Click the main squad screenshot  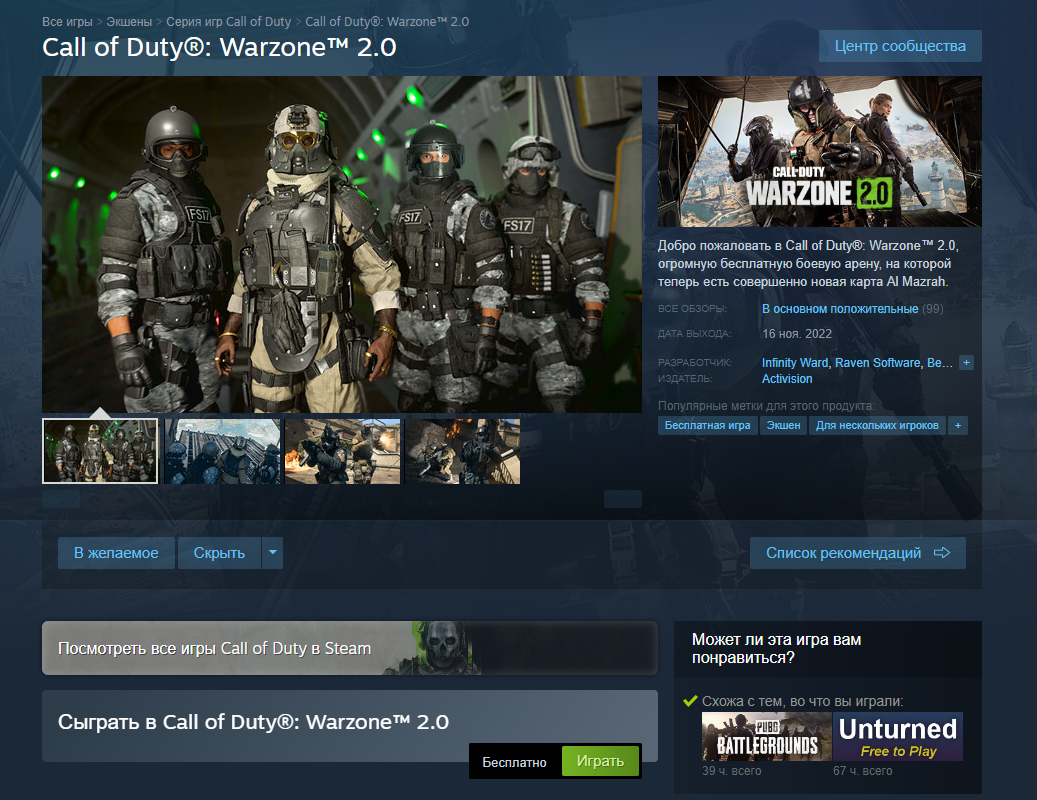(341, 244)
